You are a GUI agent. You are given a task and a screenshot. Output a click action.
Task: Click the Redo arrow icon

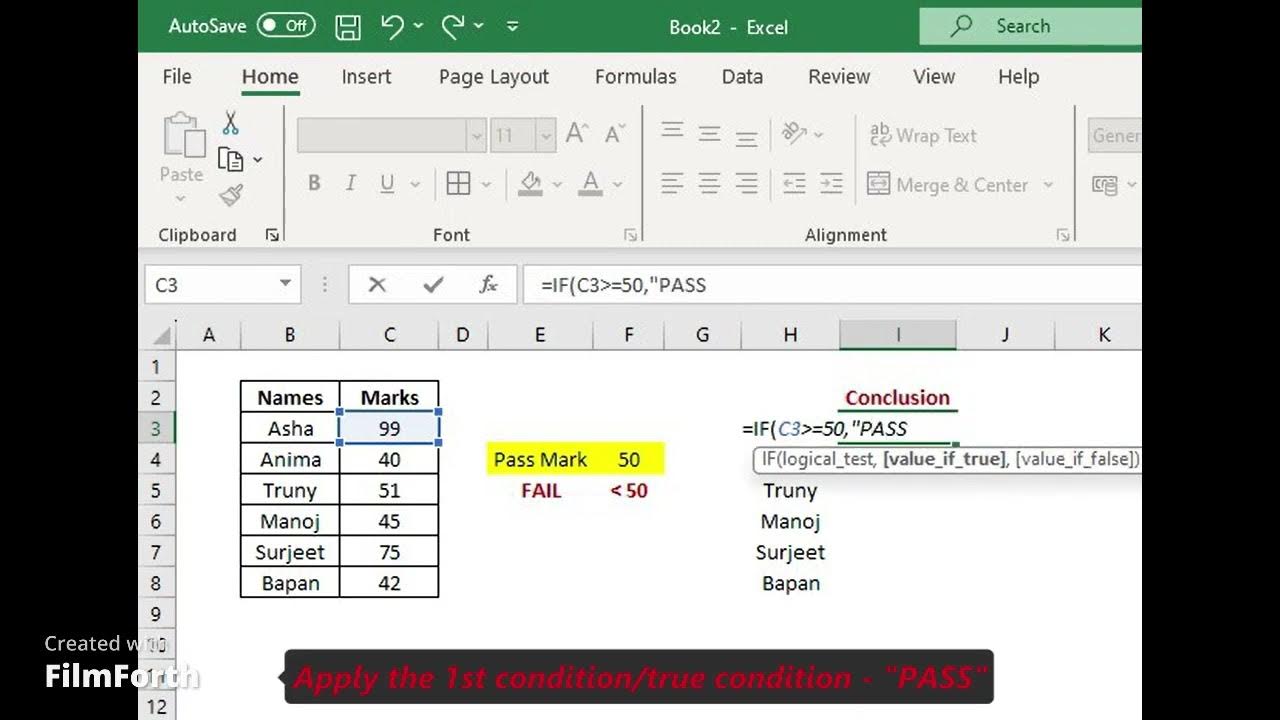453,27
